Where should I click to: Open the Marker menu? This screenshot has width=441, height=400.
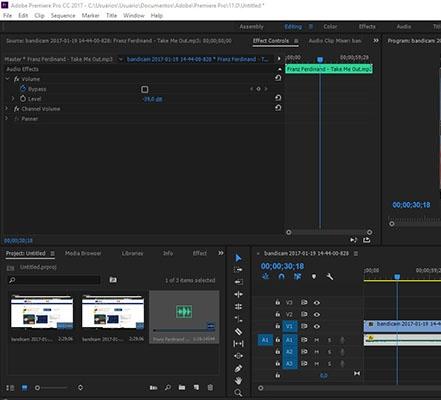[91, 16]
